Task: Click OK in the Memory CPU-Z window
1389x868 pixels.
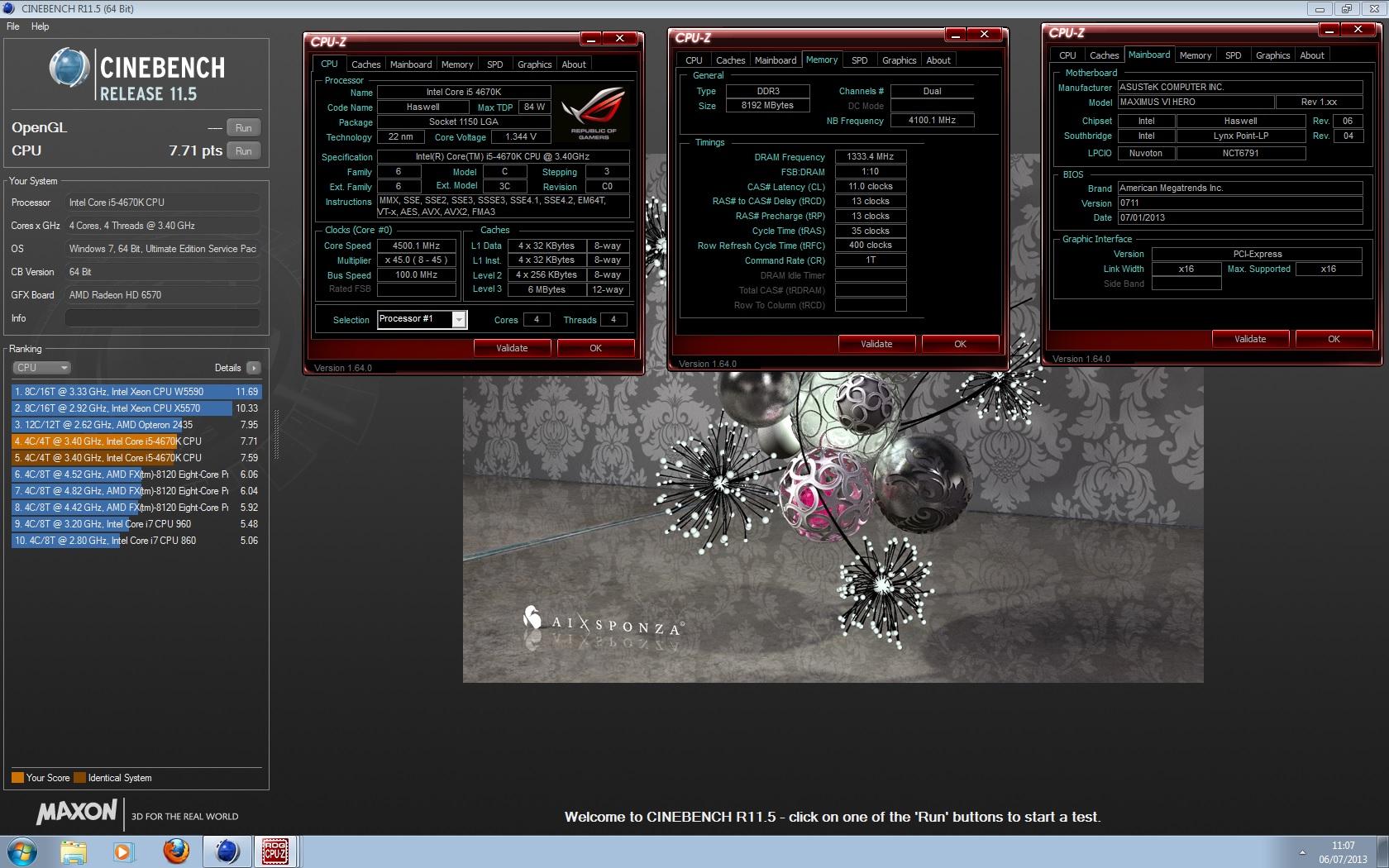Action: coord(960,344)
